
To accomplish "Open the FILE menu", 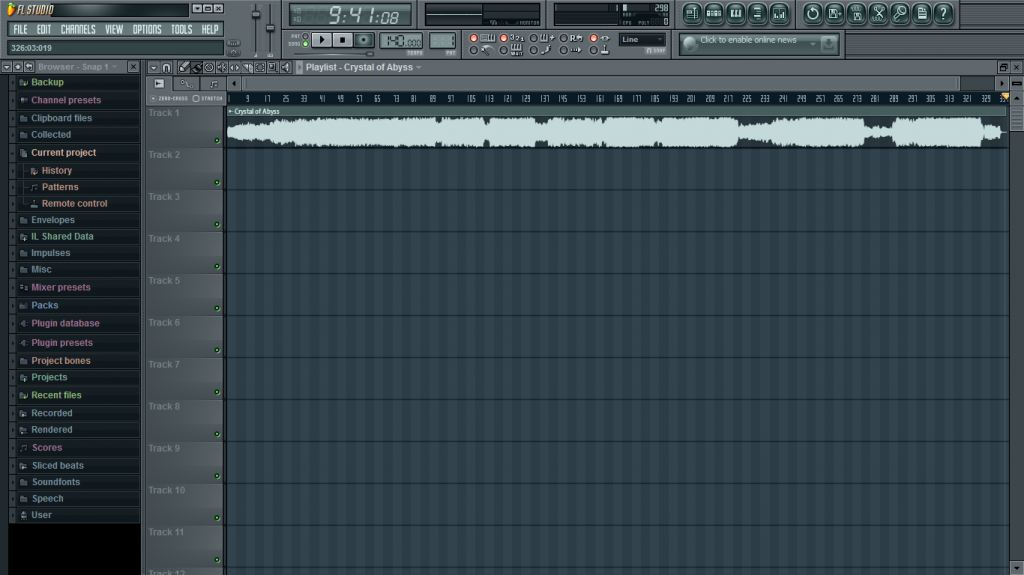I will [20, 29].
